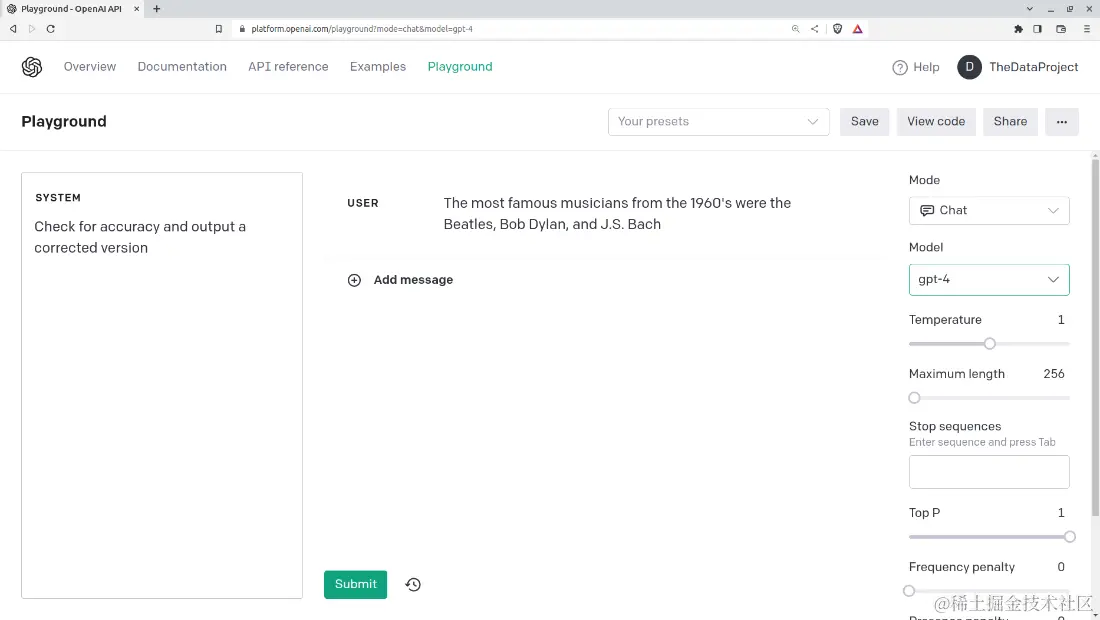Click the Maximum length value 256

pyautogui.click(x=1054, y=374)
